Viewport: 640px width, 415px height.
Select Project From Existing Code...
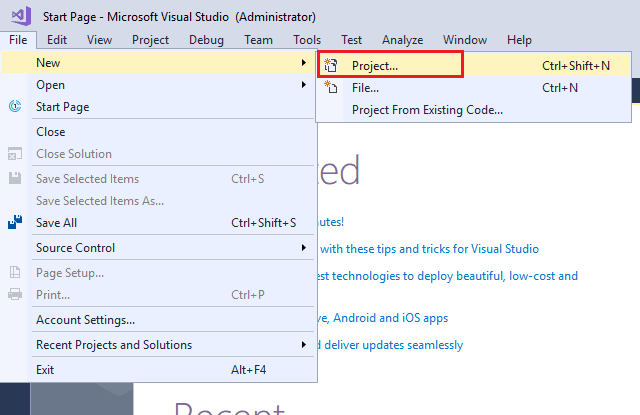click(473, 109)
